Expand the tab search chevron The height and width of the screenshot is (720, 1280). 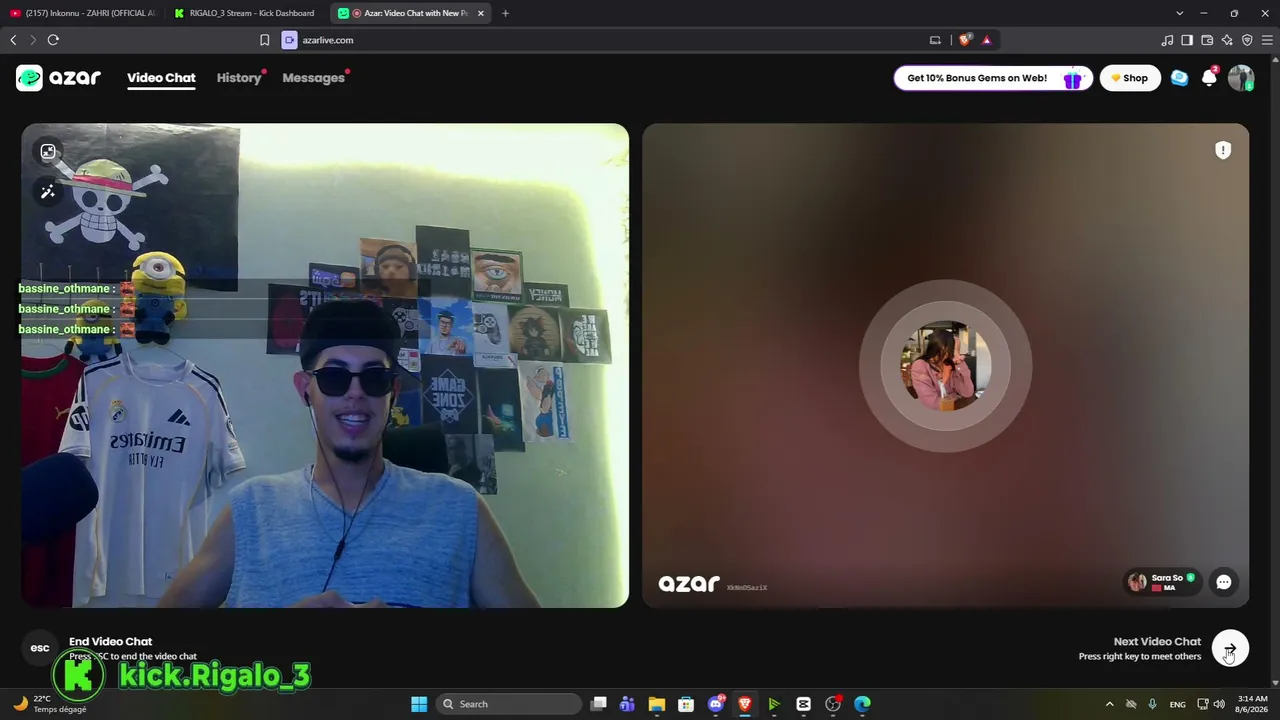(x=1179, y=13)
